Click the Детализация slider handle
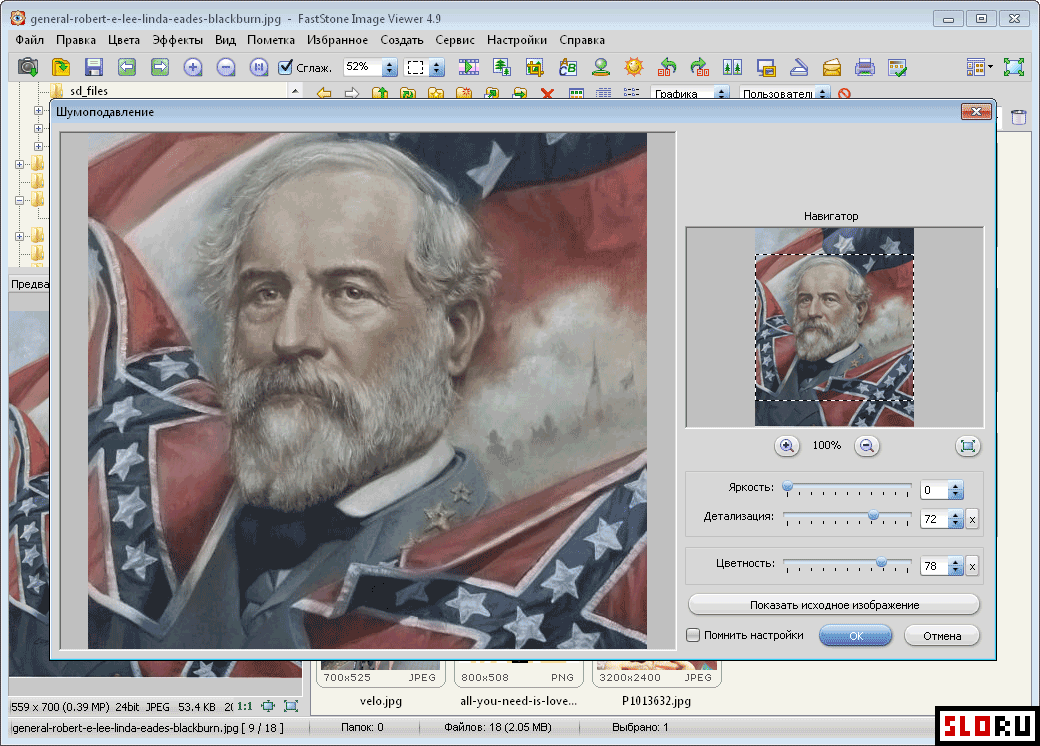The height and width of the screenshot is (746, 1040). tap(874, 515)
